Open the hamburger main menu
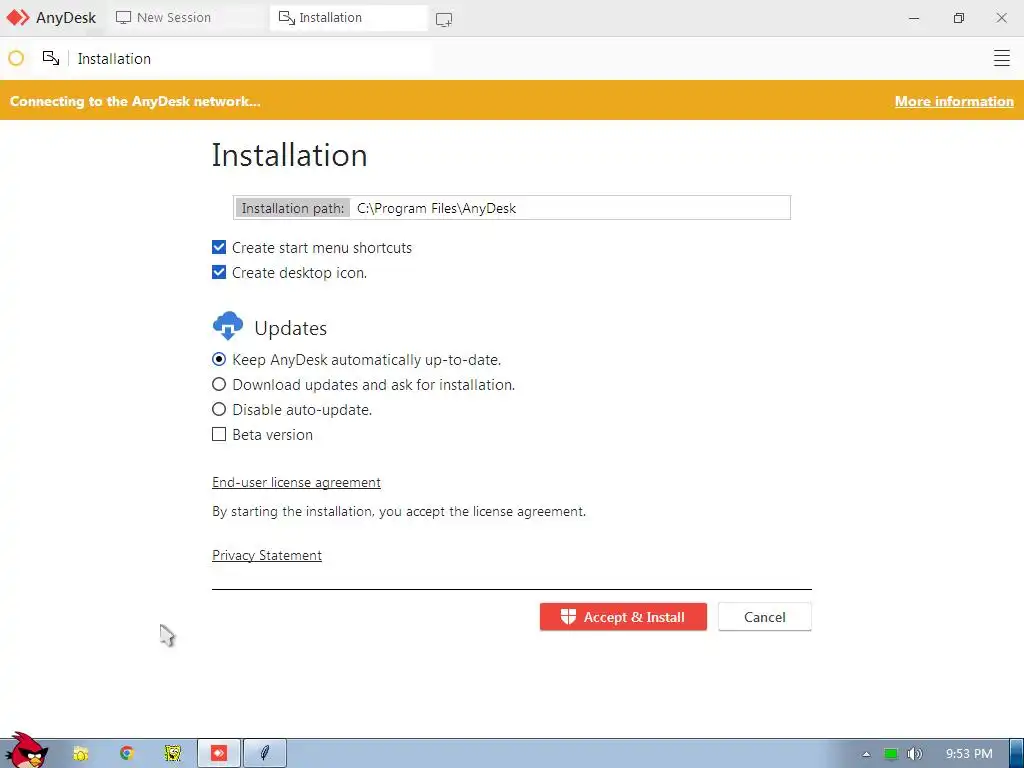This screenshot has width=1024, height=768. (1001, 58)
